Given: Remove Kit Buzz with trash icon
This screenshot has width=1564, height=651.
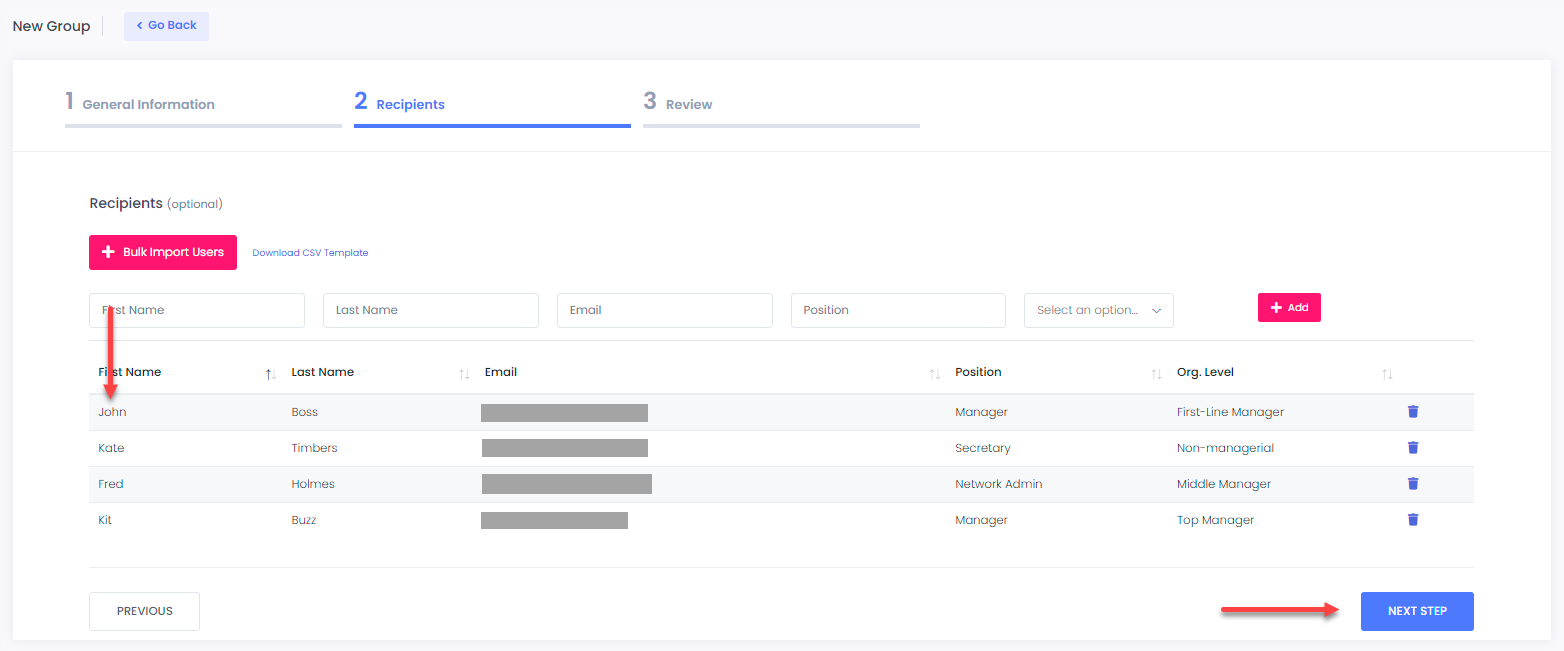Looking at the screenshot, I should 1413,520.
